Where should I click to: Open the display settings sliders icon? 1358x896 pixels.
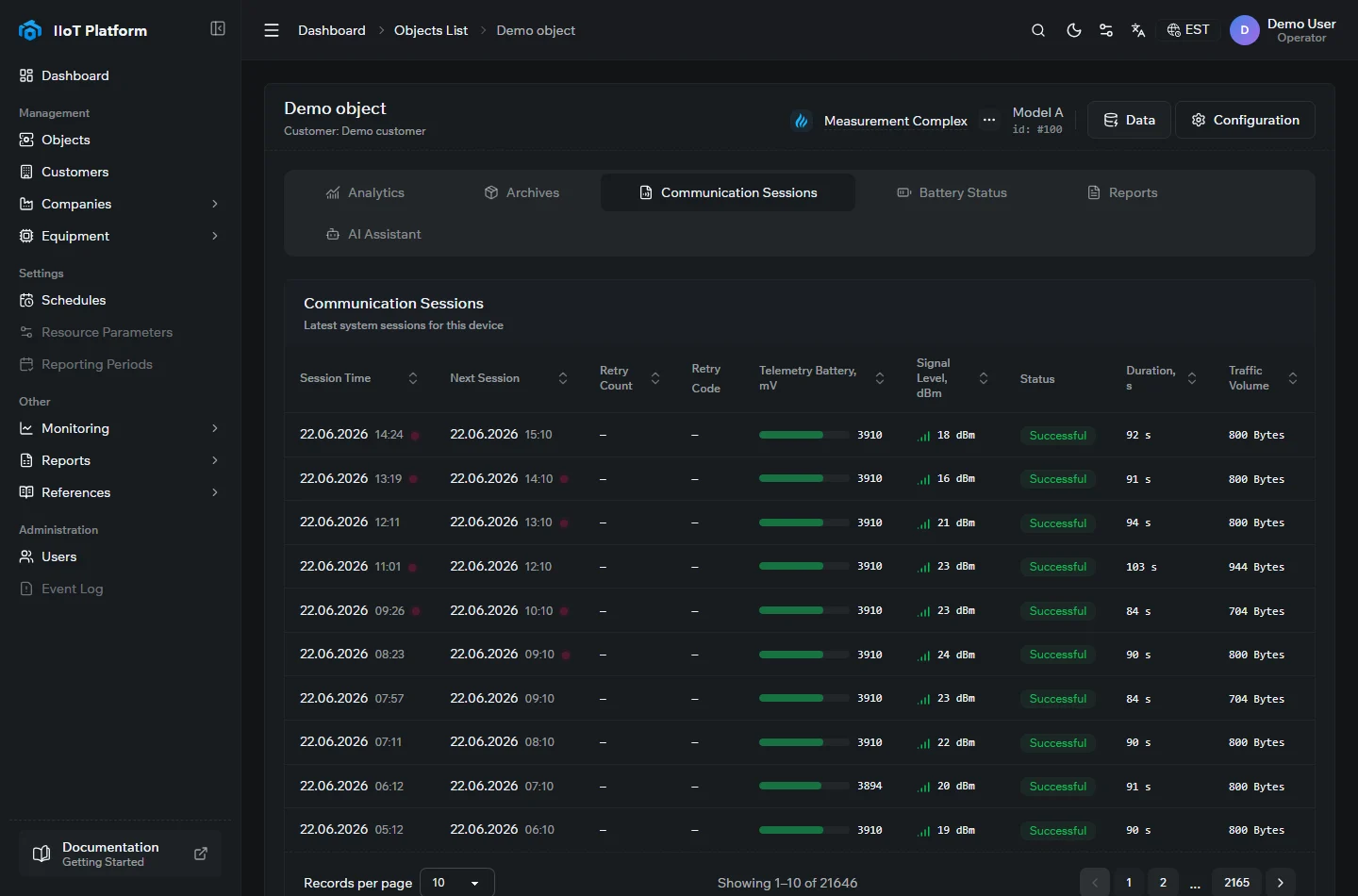coord(1106,30)
